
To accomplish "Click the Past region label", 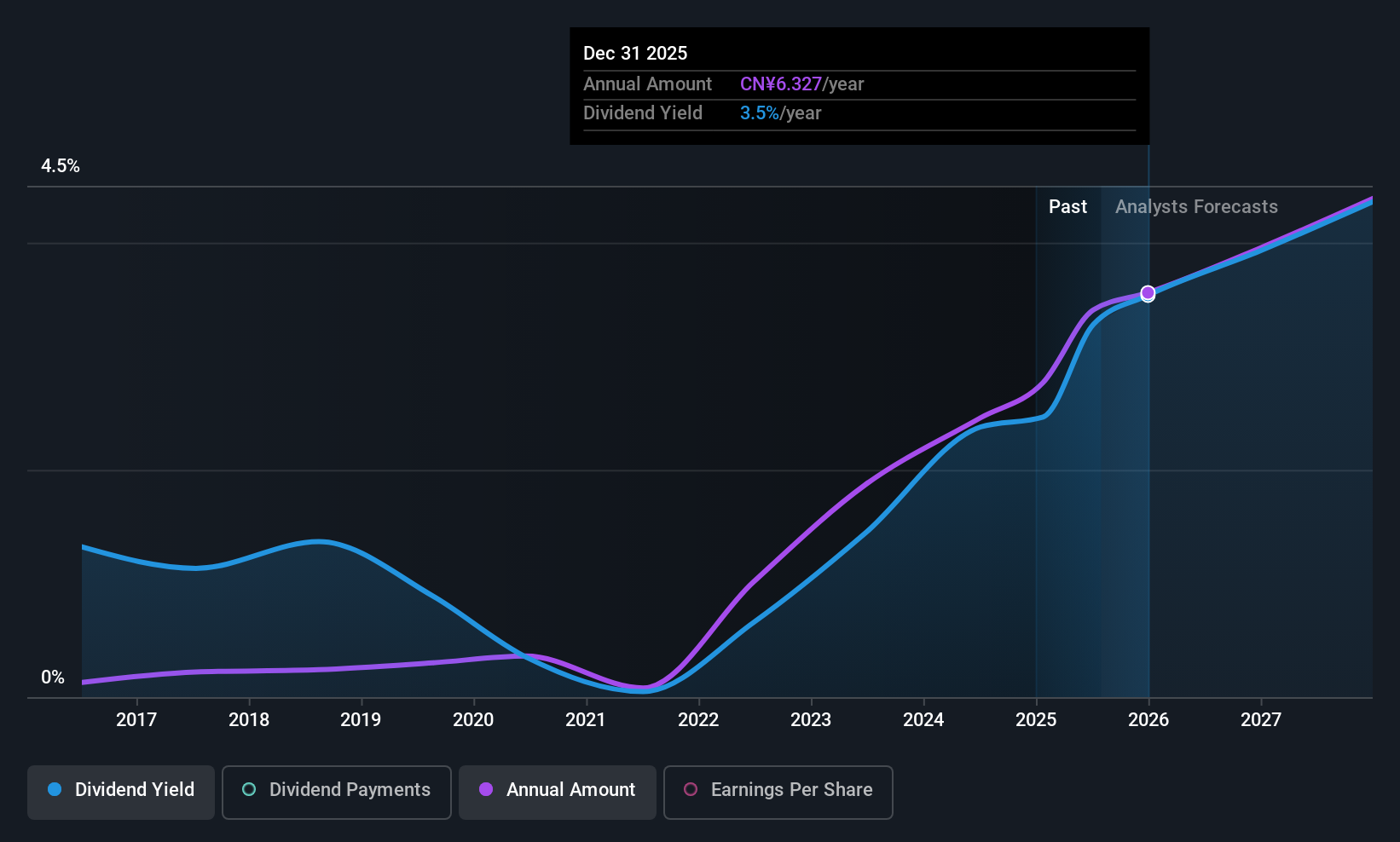I will tap(1067, 207).
